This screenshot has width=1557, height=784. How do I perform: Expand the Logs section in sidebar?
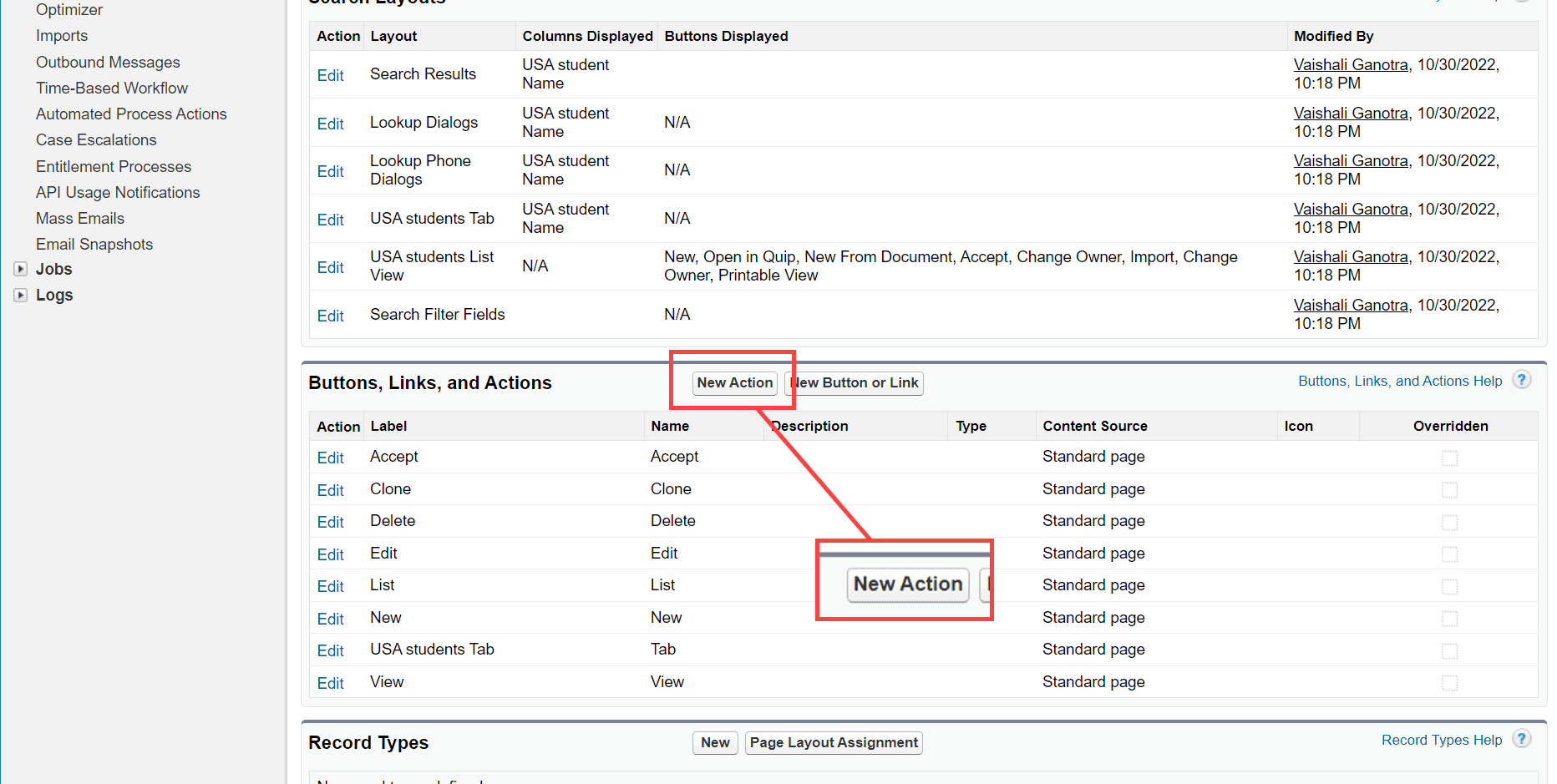20,295
